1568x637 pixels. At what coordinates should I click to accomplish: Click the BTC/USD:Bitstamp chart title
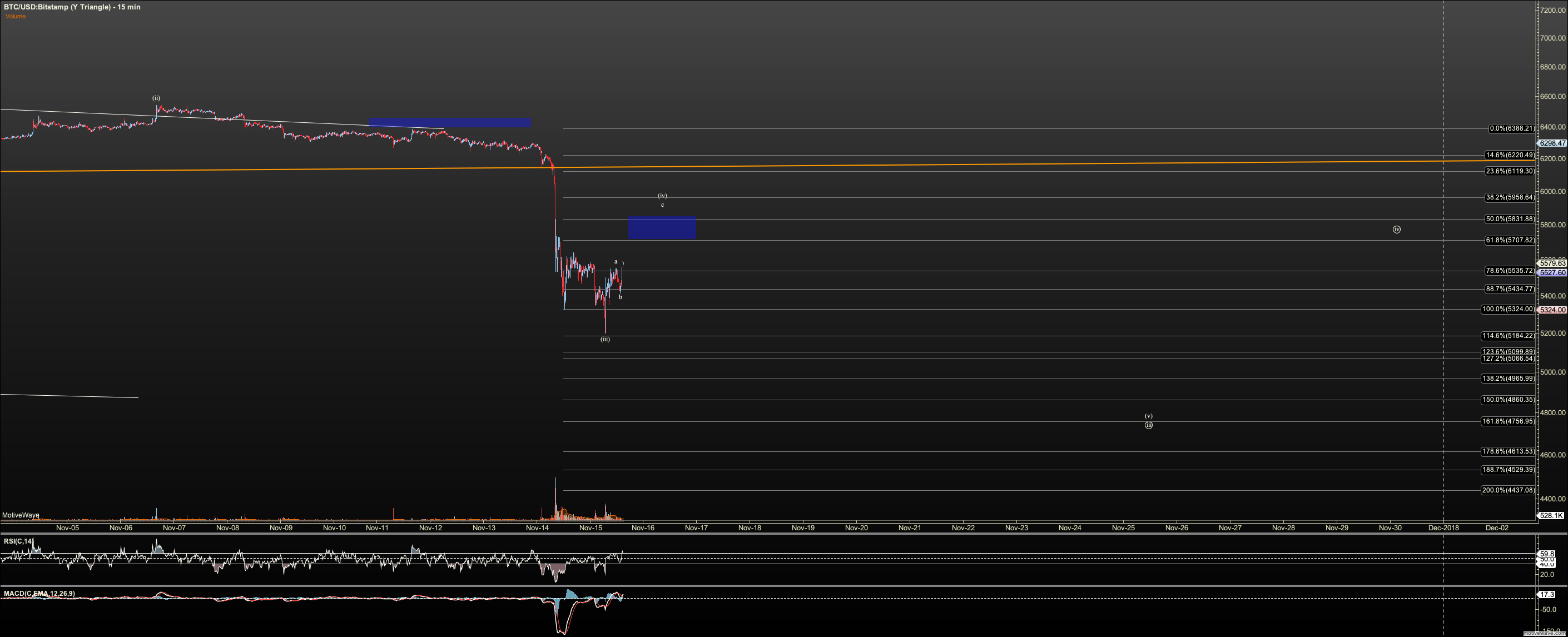point(71,7)
